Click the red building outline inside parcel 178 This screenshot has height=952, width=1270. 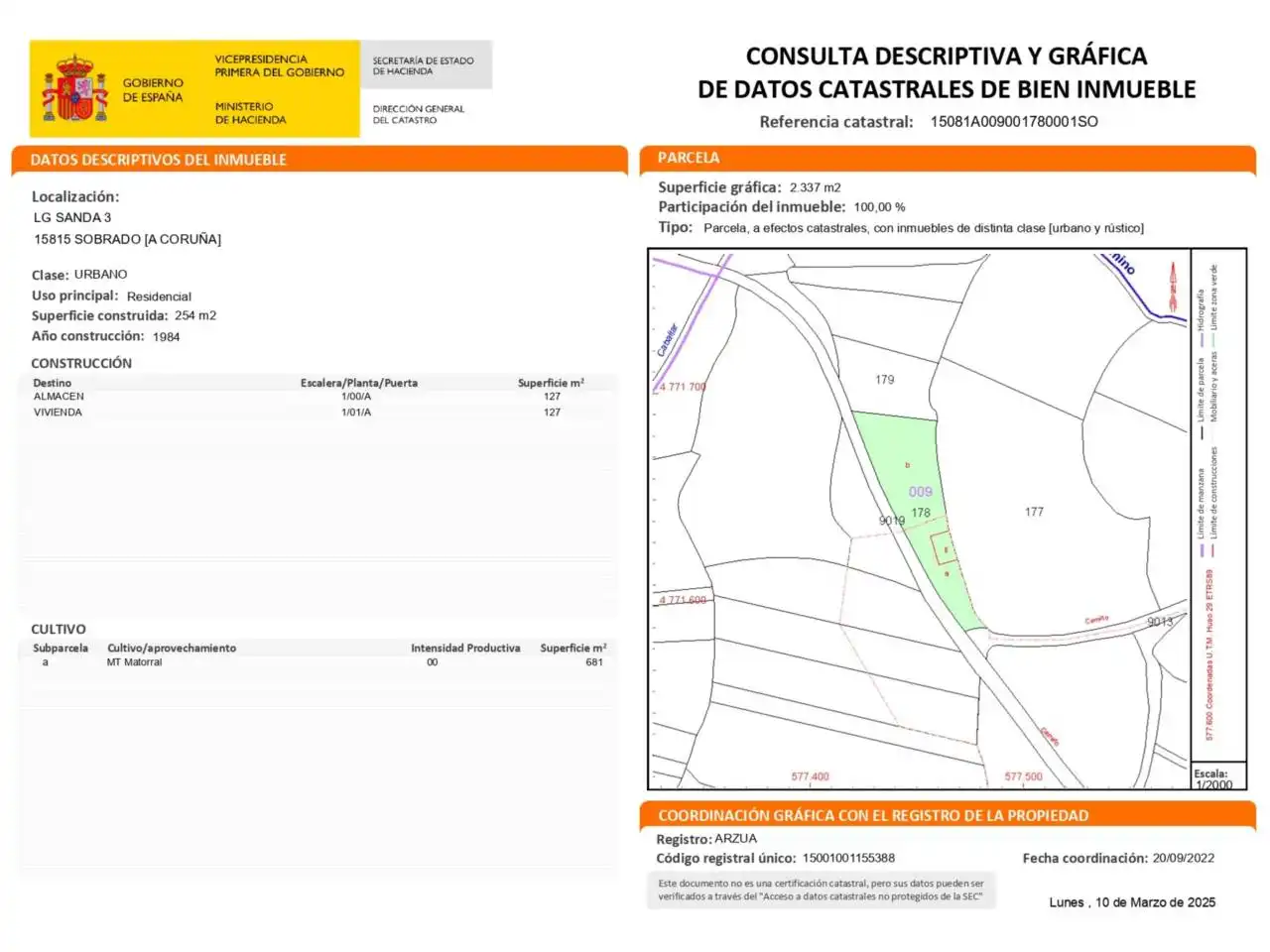pos(944,548)
